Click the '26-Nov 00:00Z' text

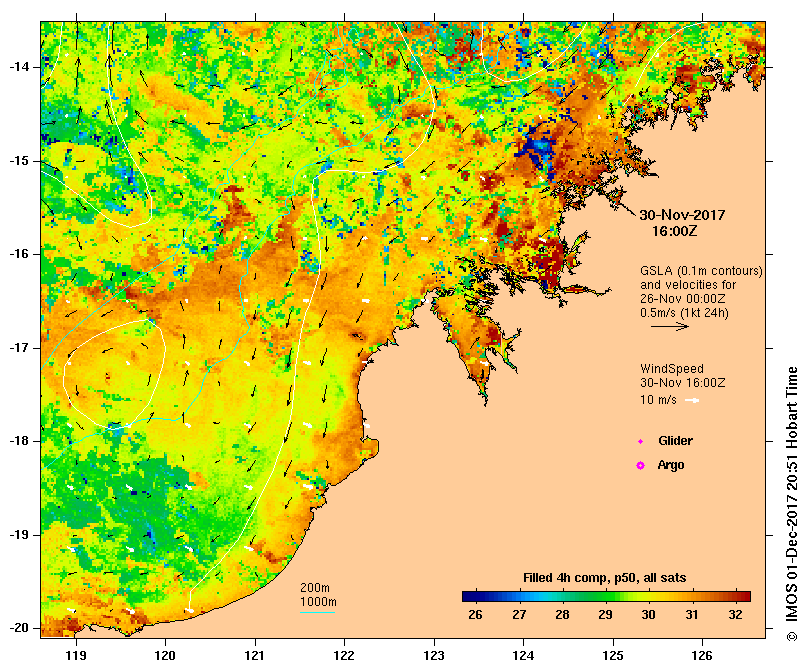[683, 299]
